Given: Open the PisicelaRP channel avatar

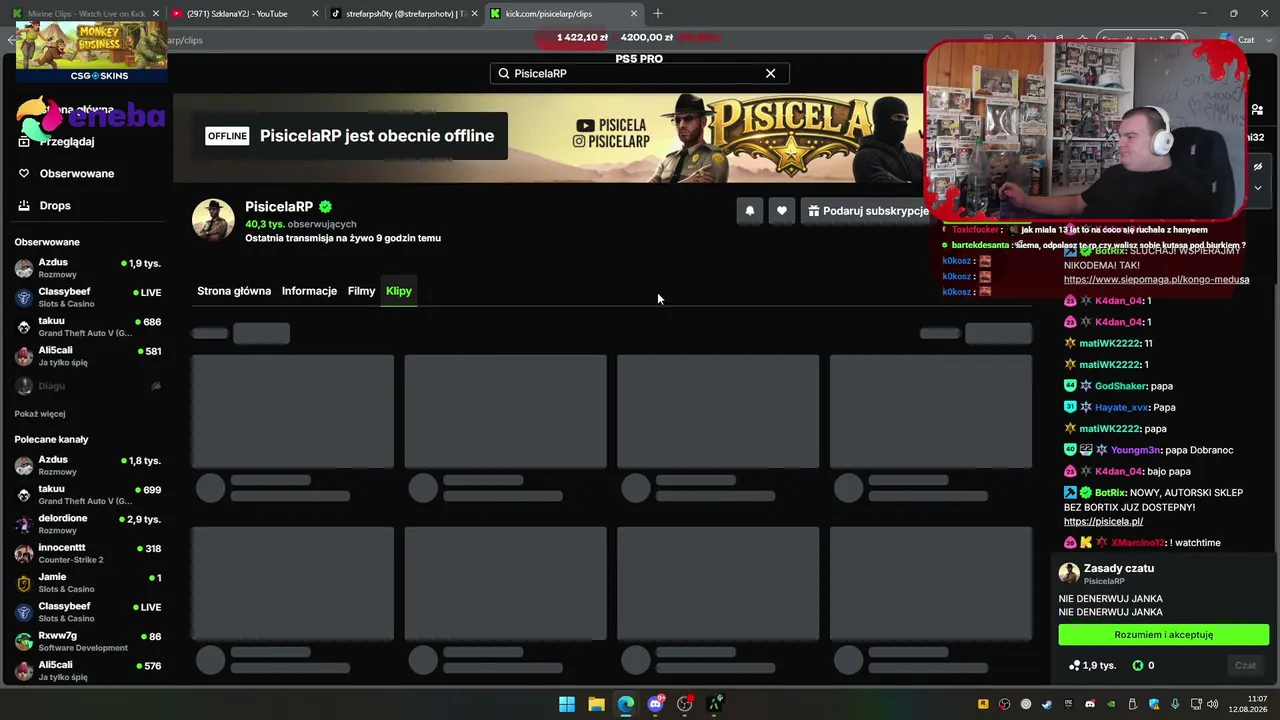Looking at the screenshot, I should coord(213,221).
